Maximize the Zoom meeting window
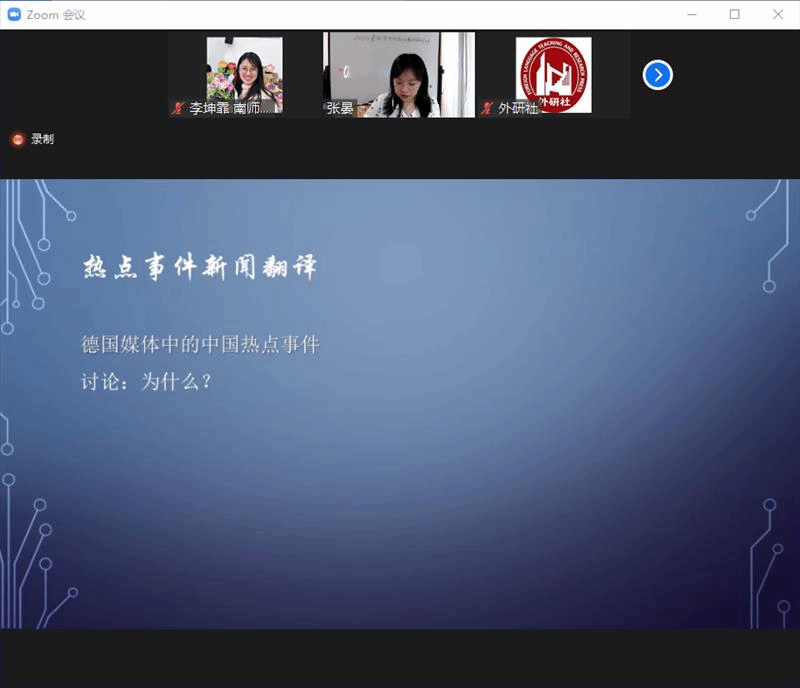The image size is (800, 688). pos(735,14)
